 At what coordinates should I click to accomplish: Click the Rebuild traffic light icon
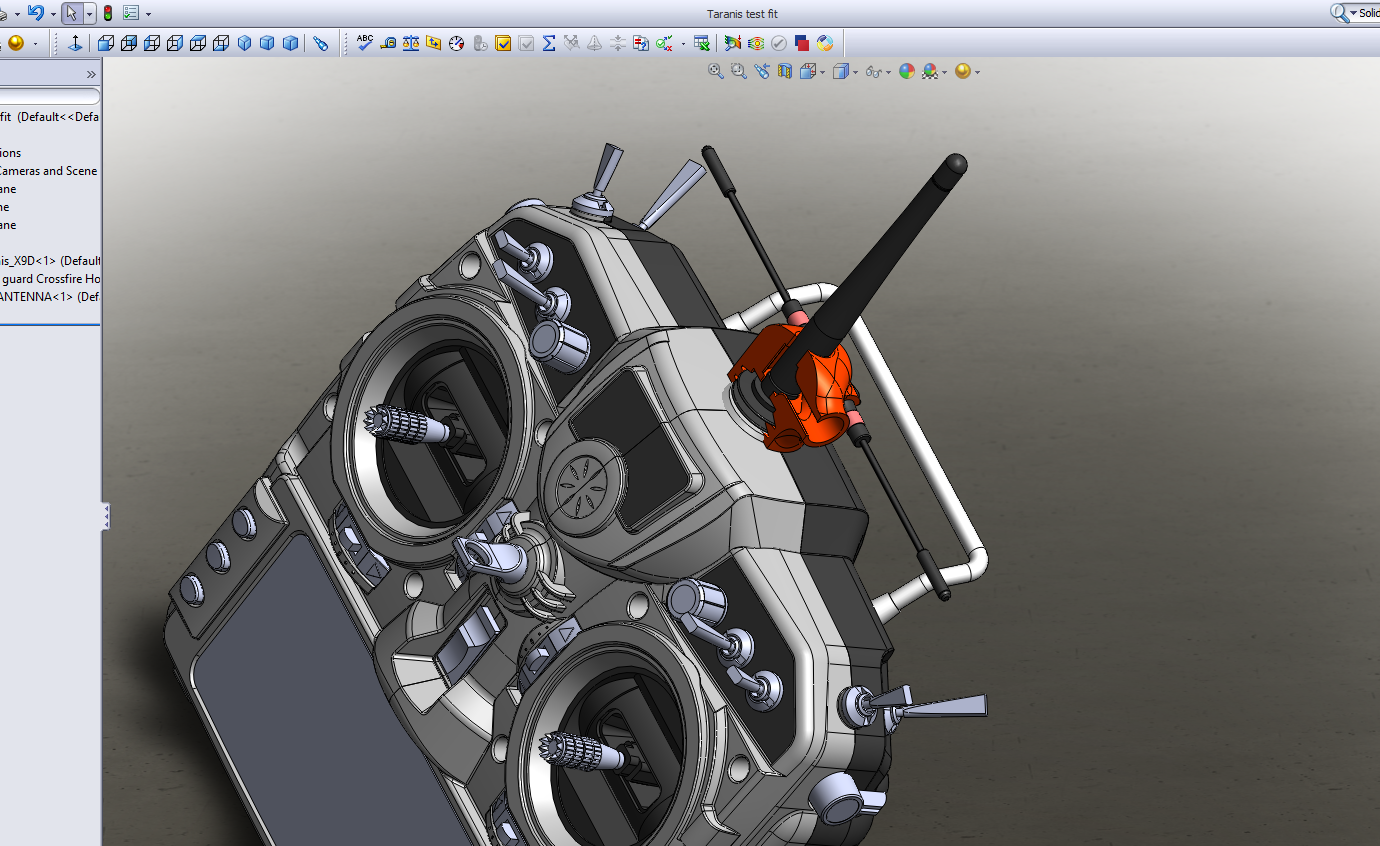107,13
